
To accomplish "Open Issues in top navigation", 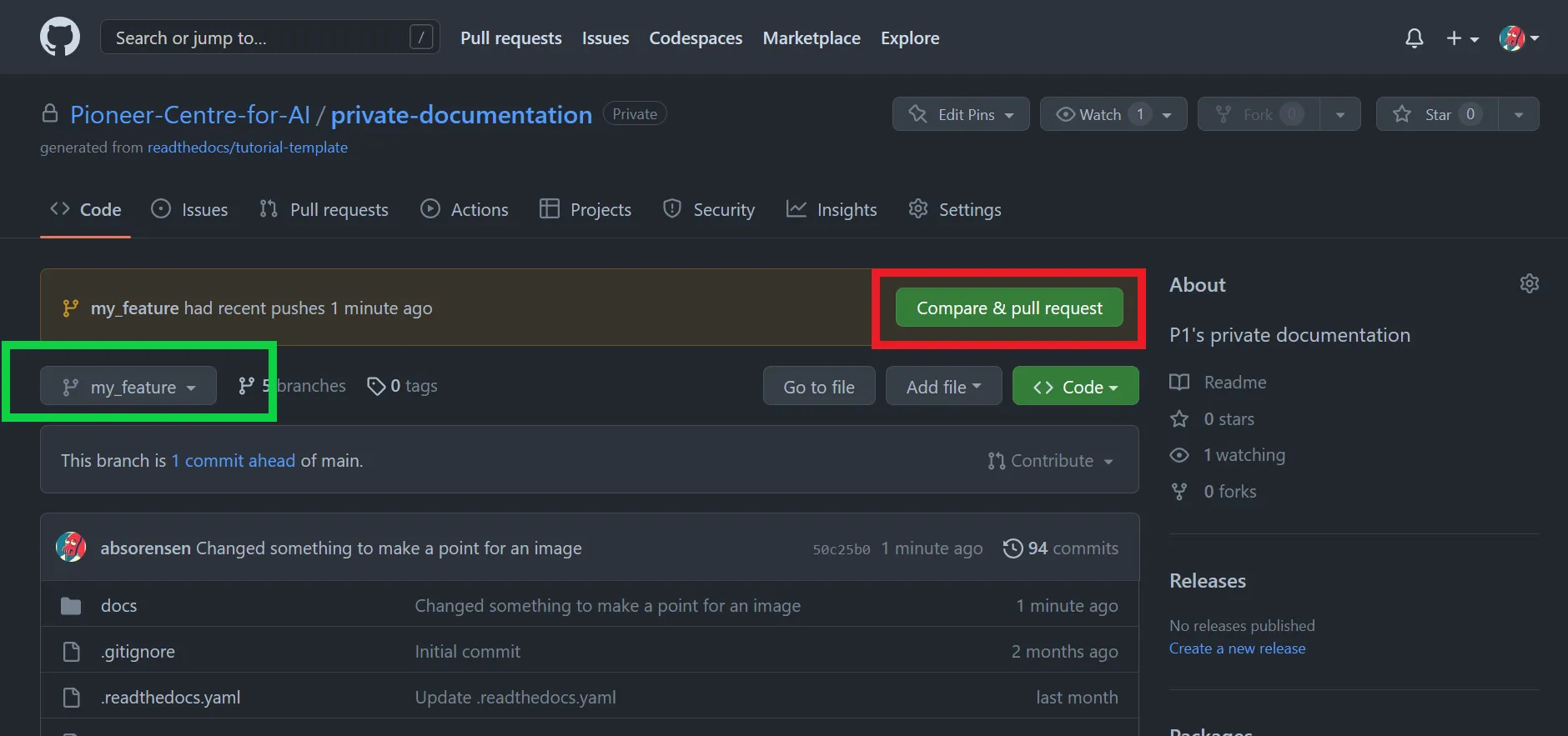I will 606,38.
